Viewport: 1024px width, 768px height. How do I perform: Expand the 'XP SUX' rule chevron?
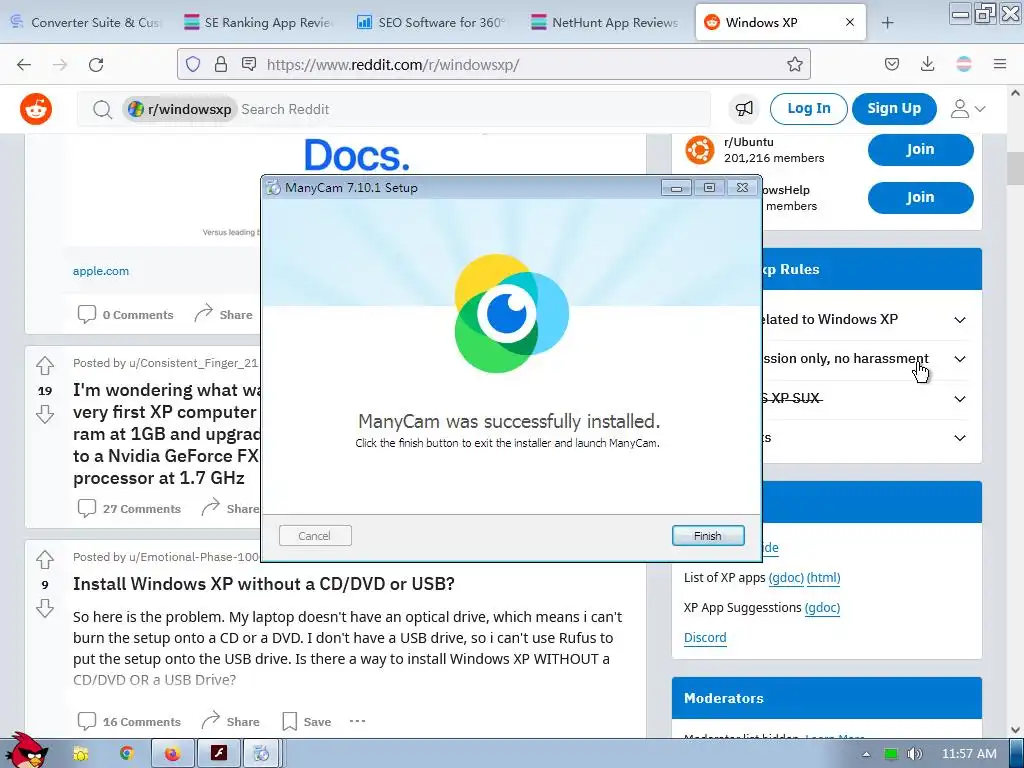[x=960, y=399]
